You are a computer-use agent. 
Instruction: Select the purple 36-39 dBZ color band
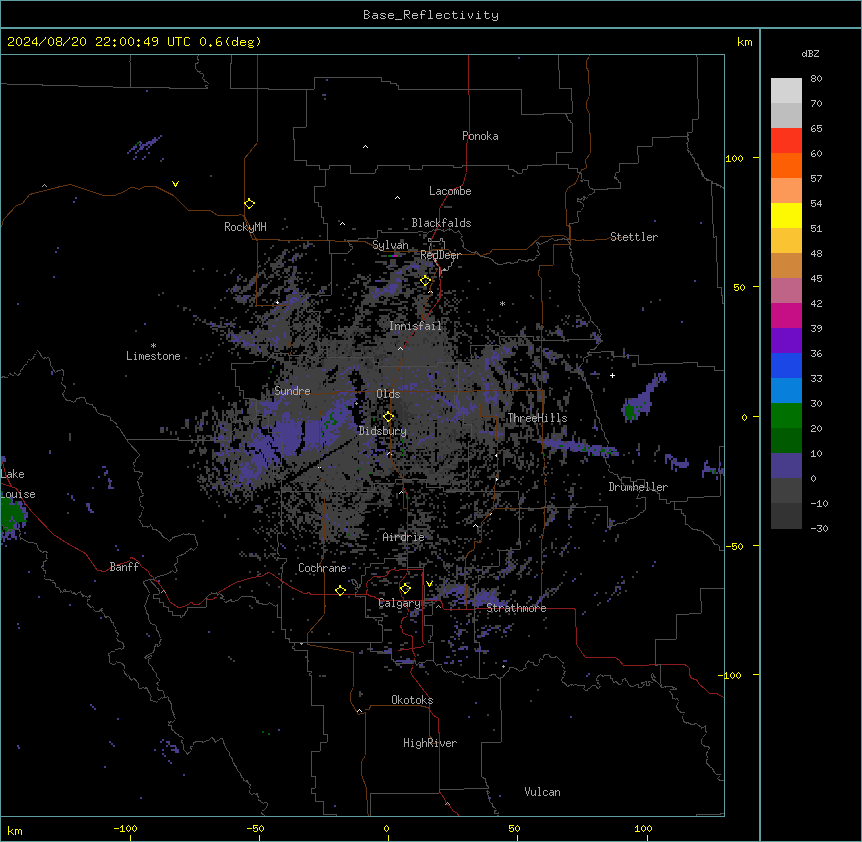[786, 341]
